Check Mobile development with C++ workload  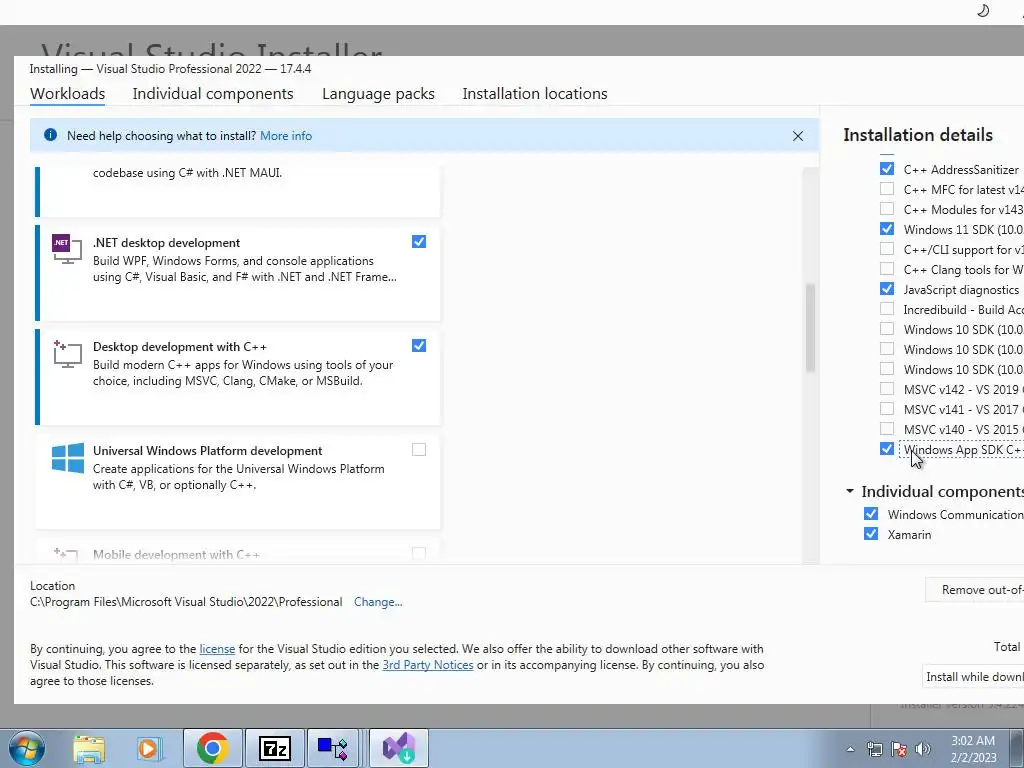[x=419, y=554]
